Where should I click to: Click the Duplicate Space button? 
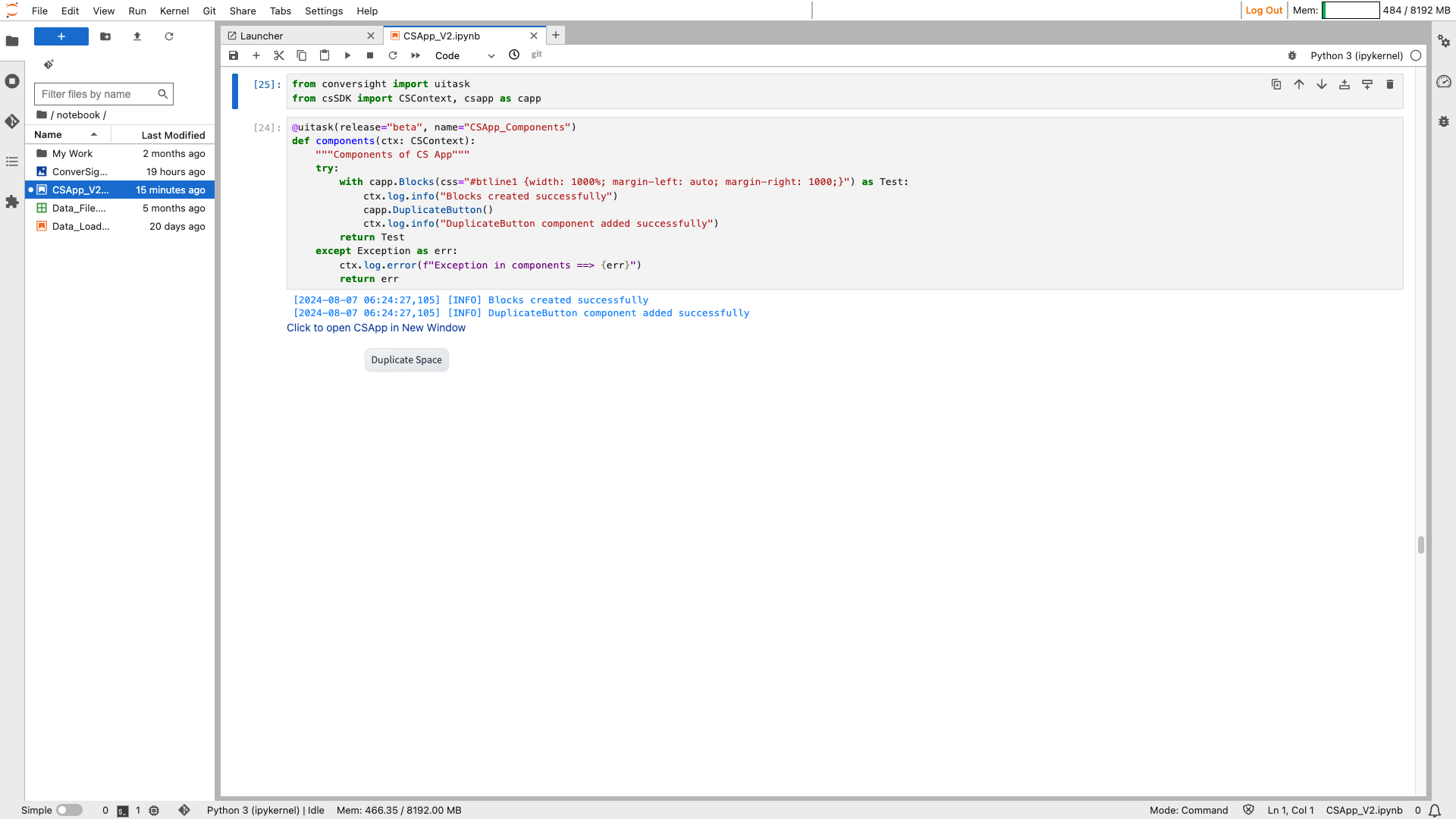pyautogui.click(x=406, y=360)
